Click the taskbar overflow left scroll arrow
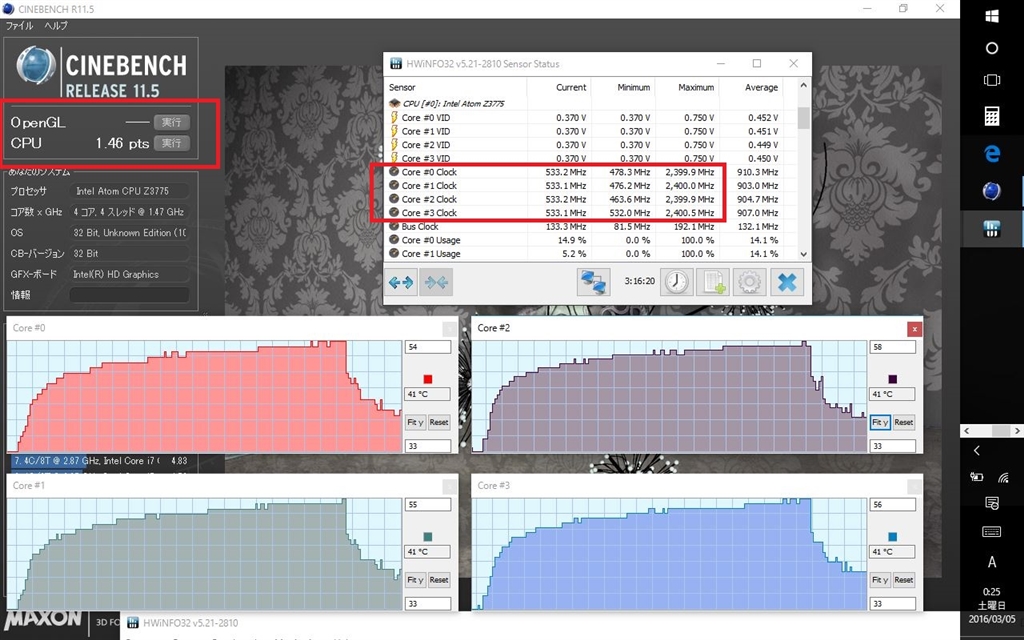The height and width of the screenshot is (640, 1024). point(967,431)
